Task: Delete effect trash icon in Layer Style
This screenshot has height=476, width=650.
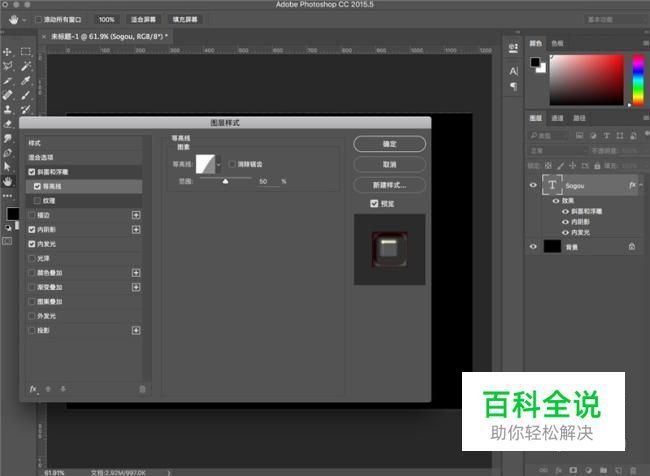Action: coord(142,389)
